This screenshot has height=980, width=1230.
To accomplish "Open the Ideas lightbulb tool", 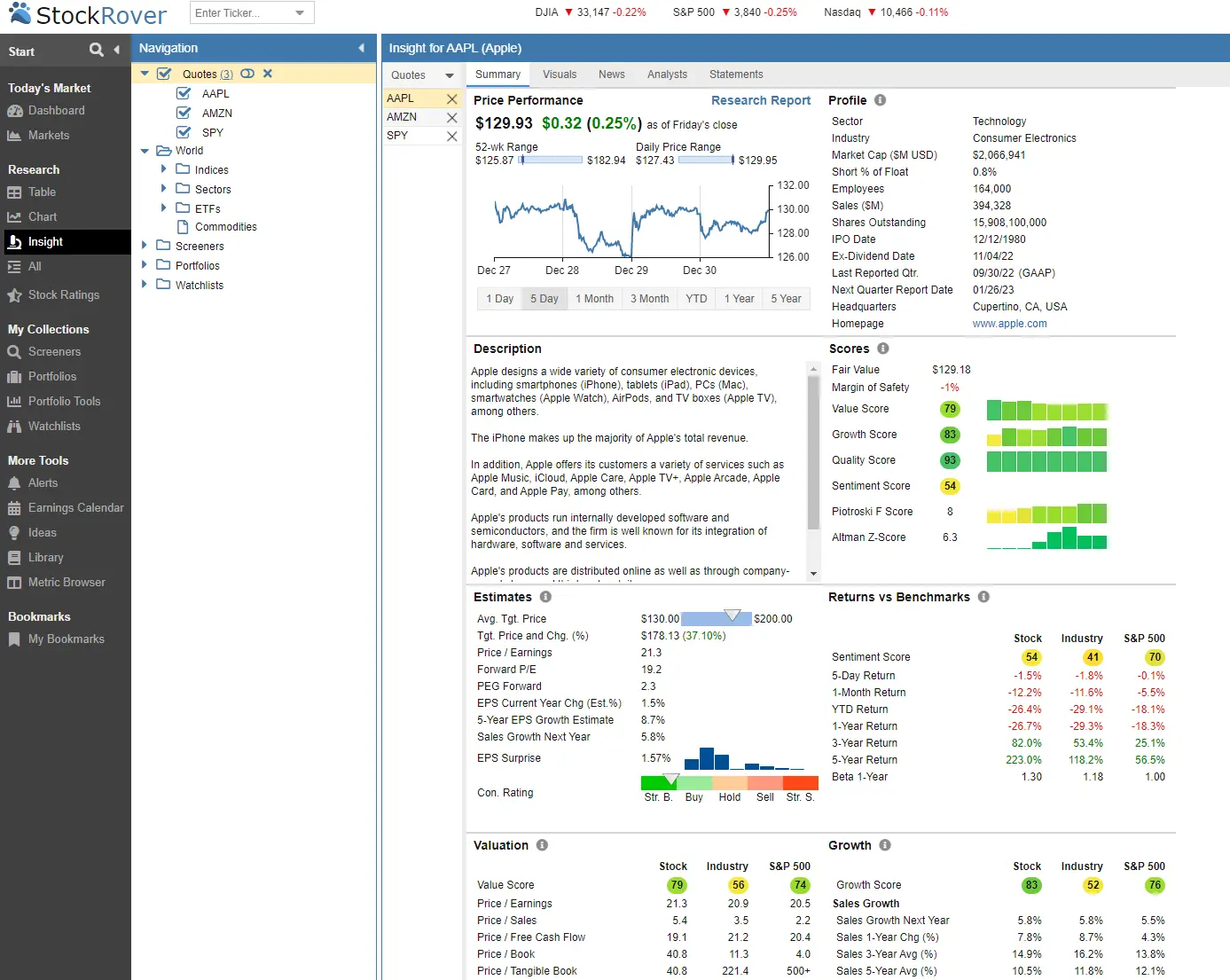I will click(x=39, y=532).
